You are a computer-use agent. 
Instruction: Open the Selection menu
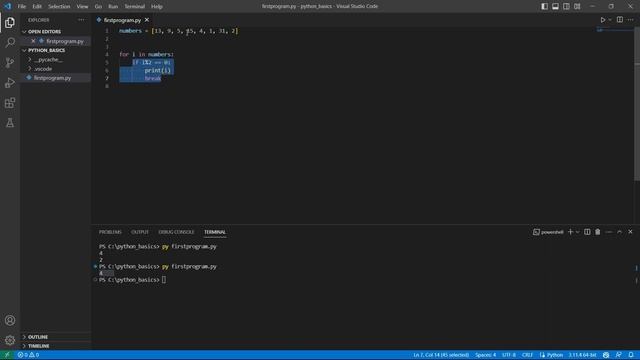(59, 6)
